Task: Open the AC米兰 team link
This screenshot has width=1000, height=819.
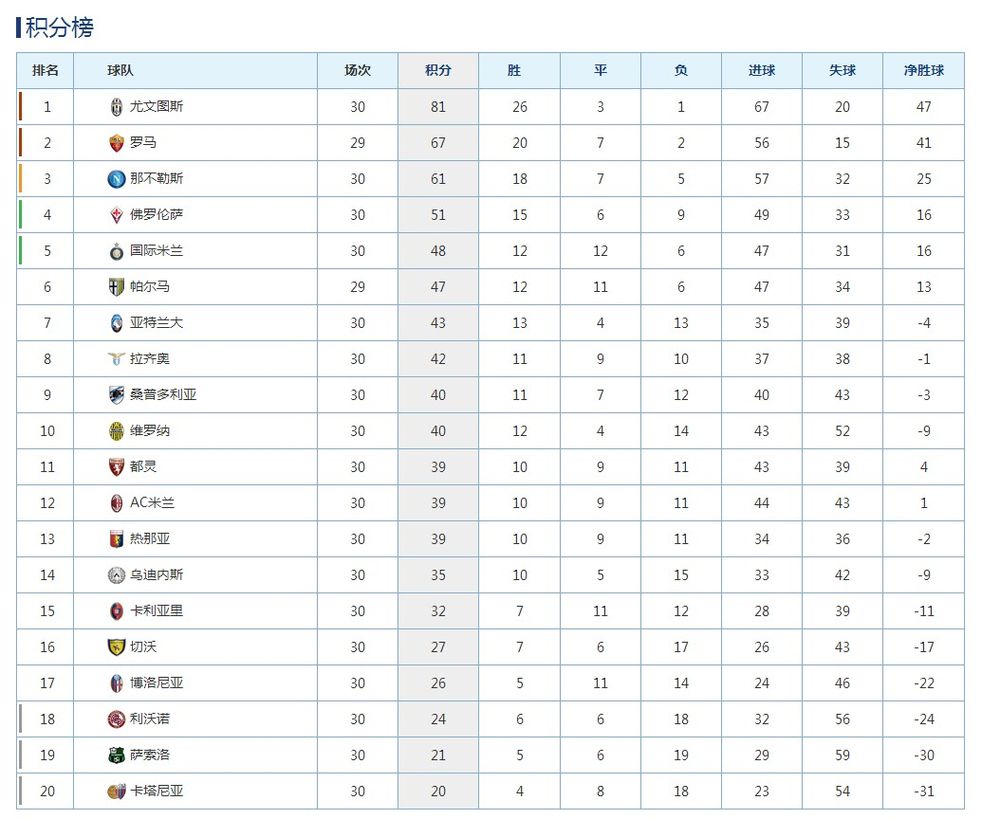Action: point(152,503)
